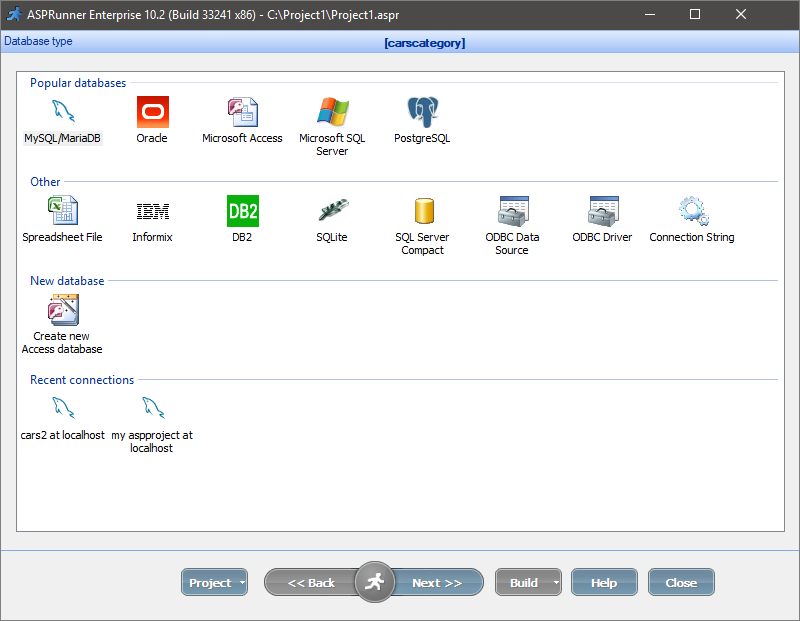Viewport: 800px width, 621px height.
Task: Click the Microsoft Access label
Action: click(242, 138)
